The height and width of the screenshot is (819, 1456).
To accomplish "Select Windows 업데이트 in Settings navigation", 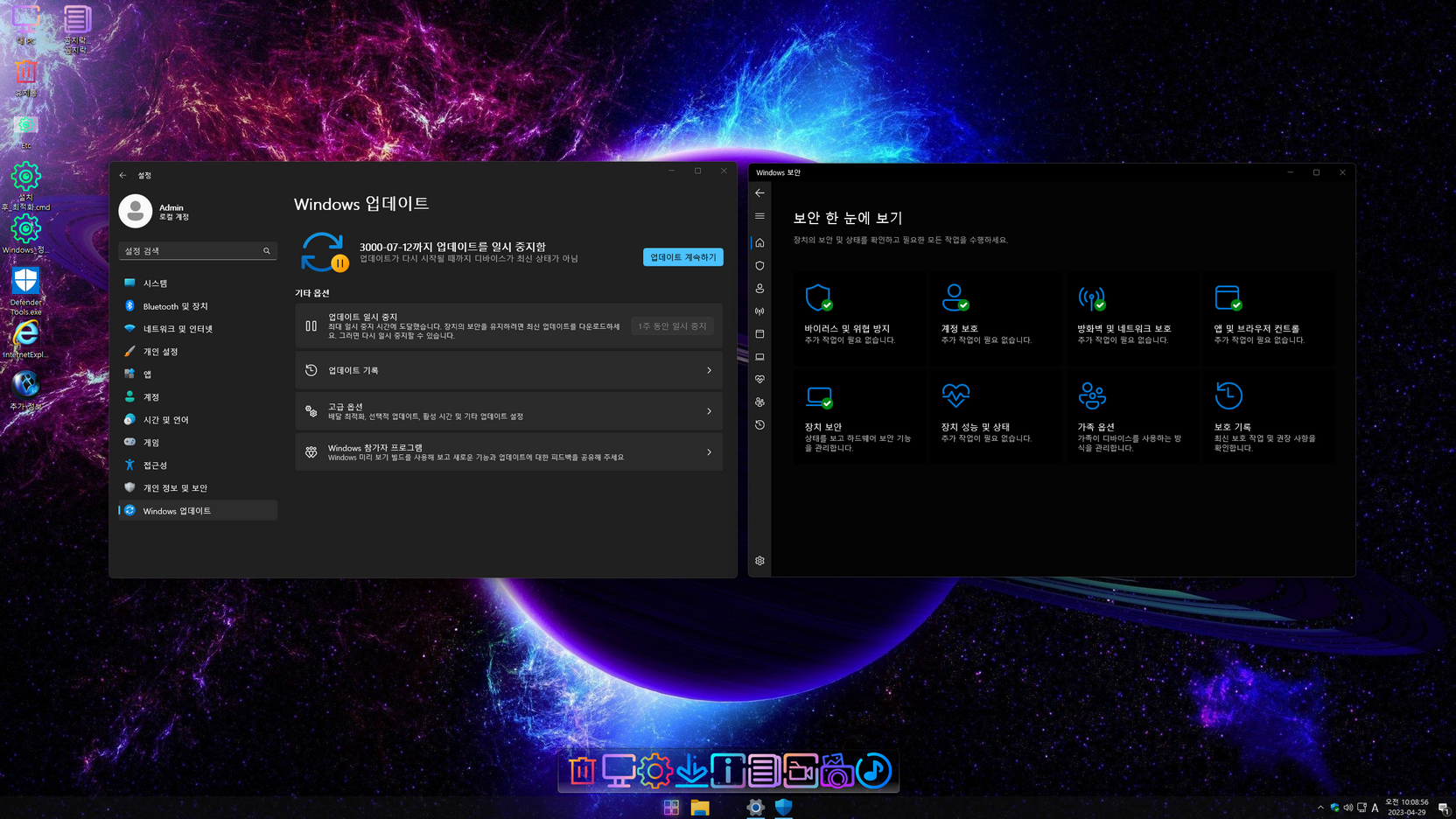I will (x=198, y=511).
